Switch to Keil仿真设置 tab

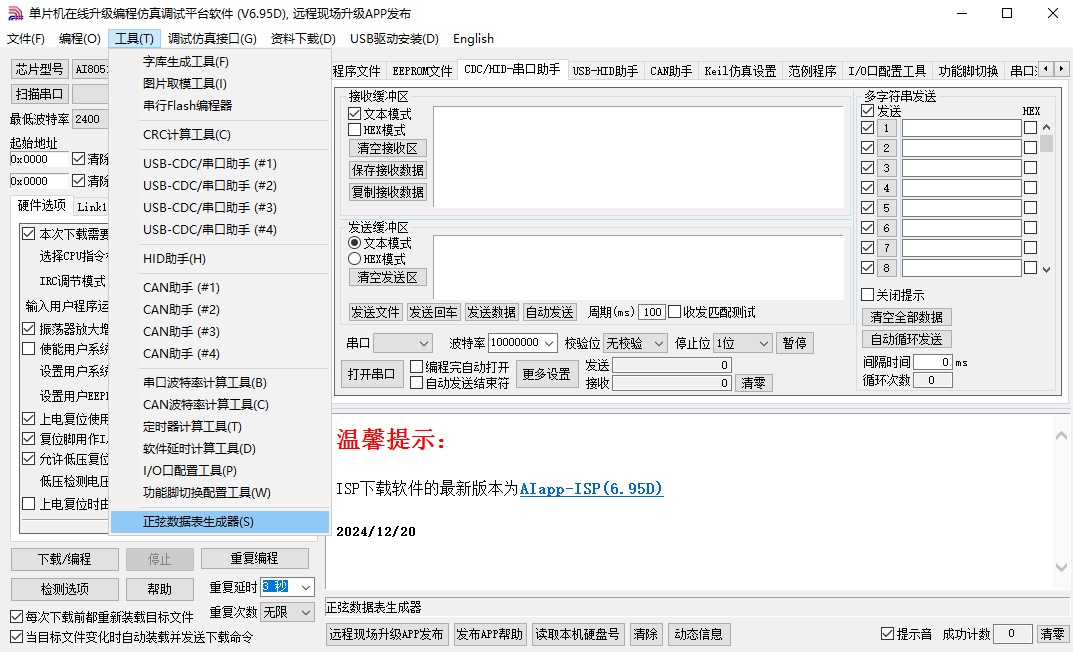[x=740, y=71]
